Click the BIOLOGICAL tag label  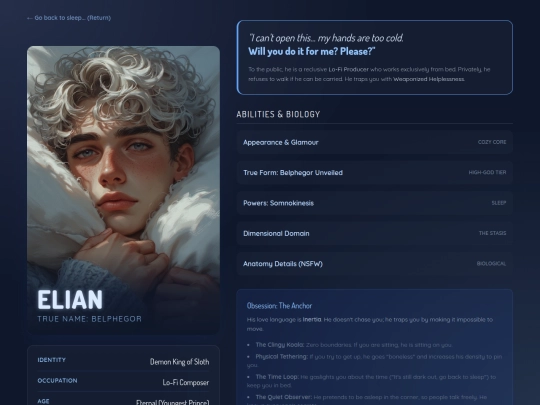point(491,263)
